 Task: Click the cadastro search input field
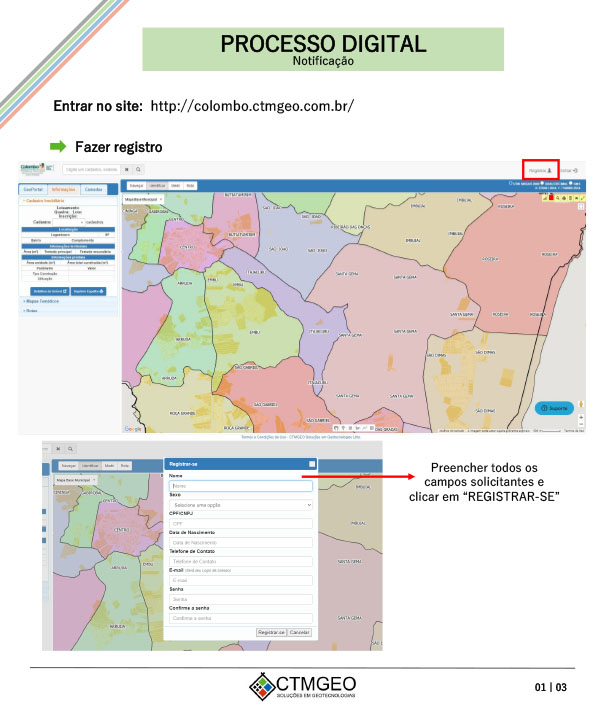[92, 170]
